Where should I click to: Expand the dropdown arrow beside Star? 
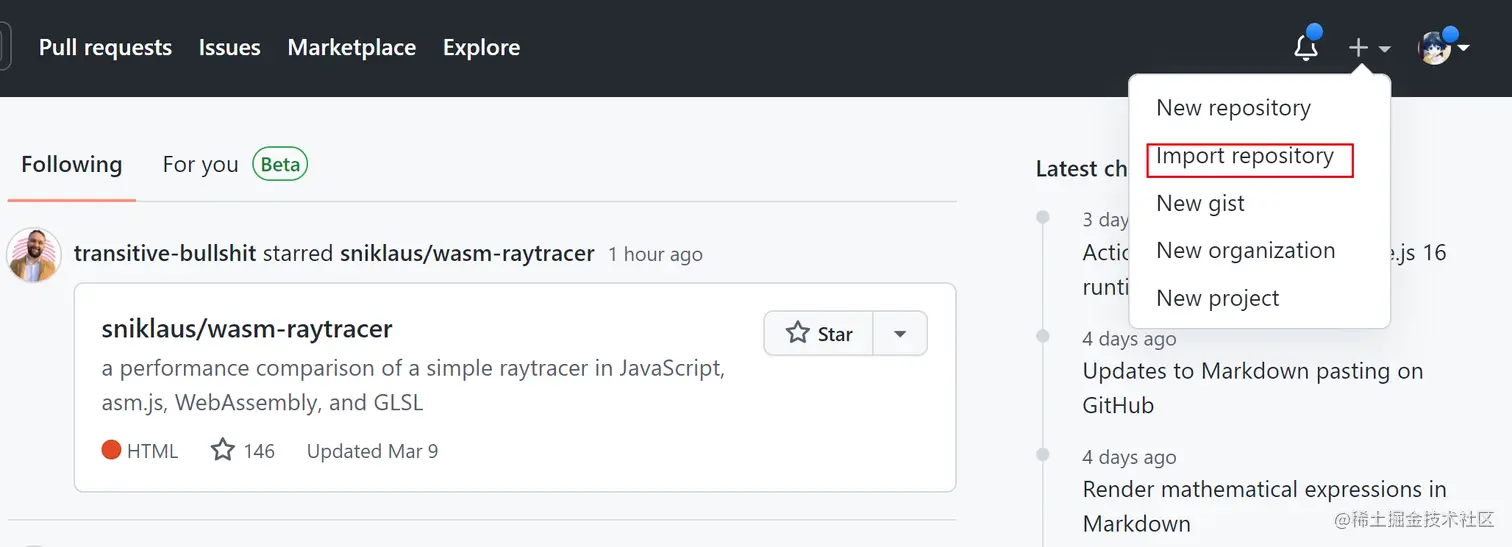click(900, 333)
